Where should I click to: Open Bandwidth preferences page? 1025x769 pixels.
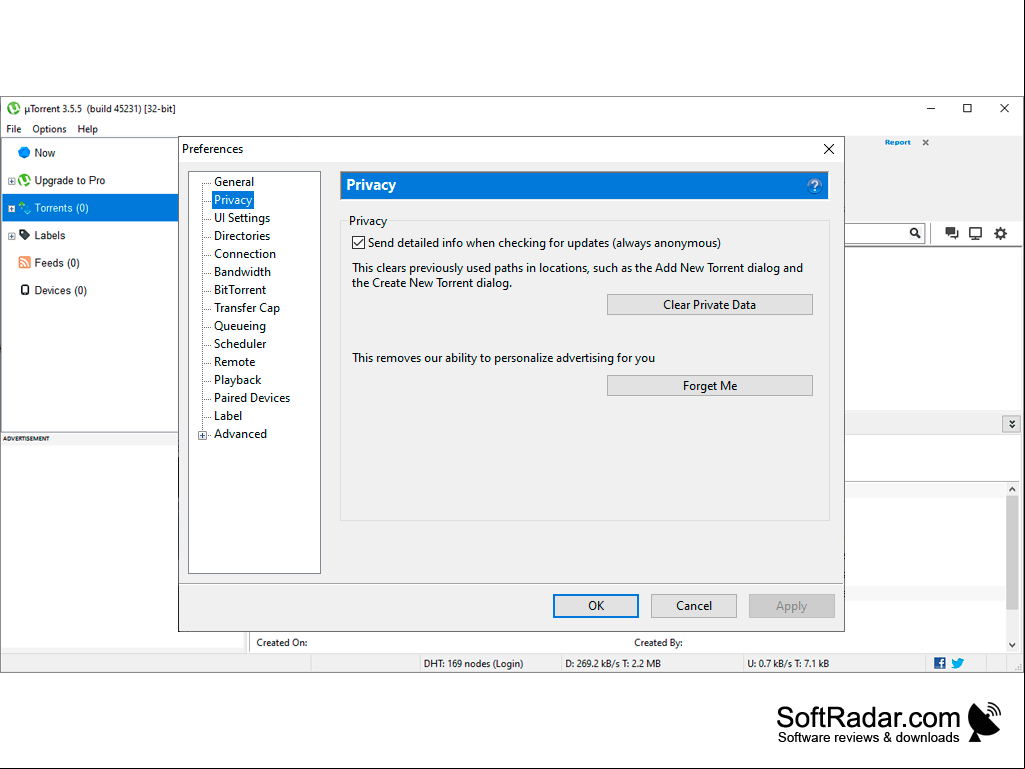pos(243,271)
